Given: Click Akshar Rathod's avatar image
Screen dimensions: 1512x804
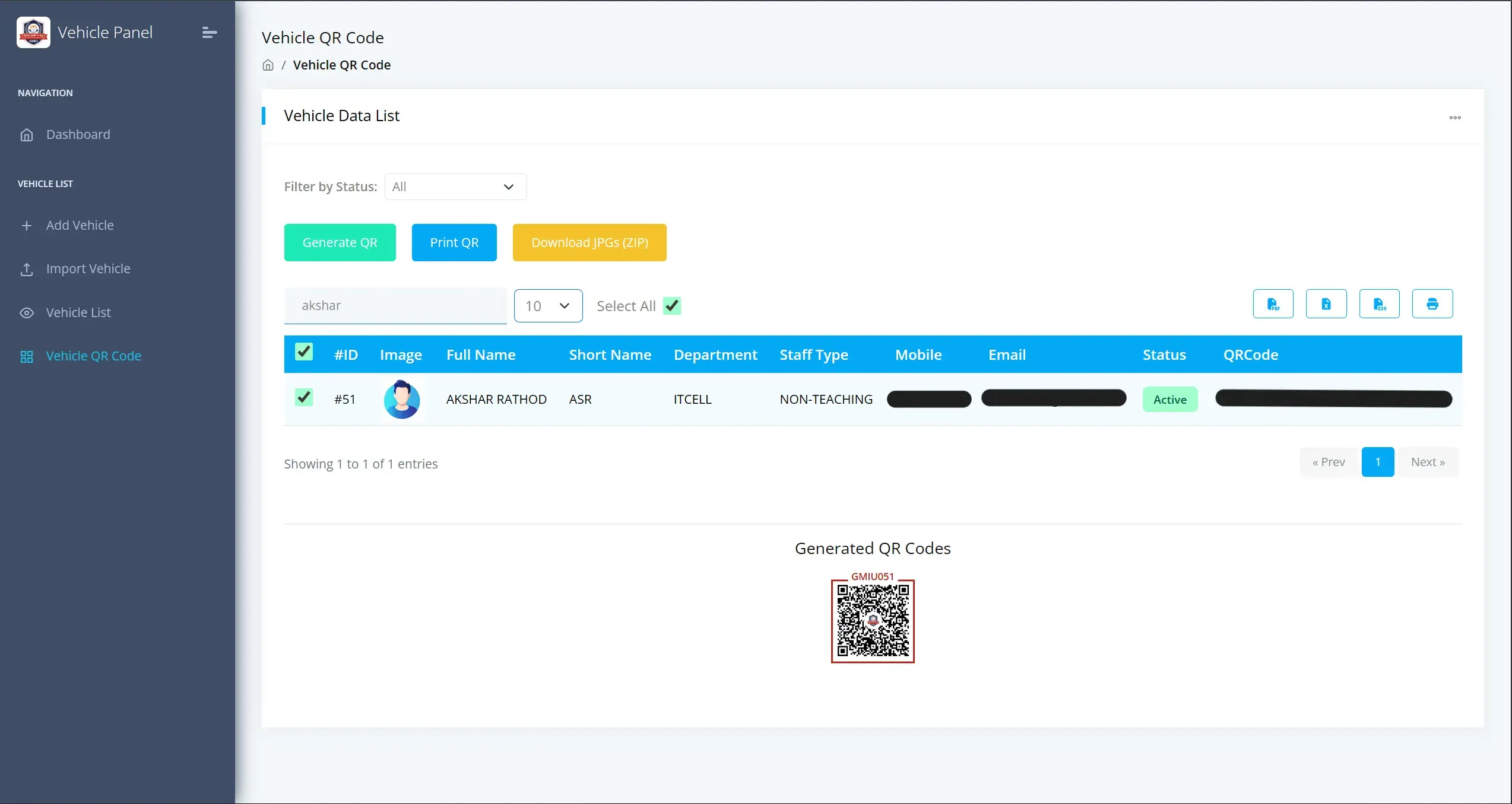Looking at the screenshot, I should point(402,399).
